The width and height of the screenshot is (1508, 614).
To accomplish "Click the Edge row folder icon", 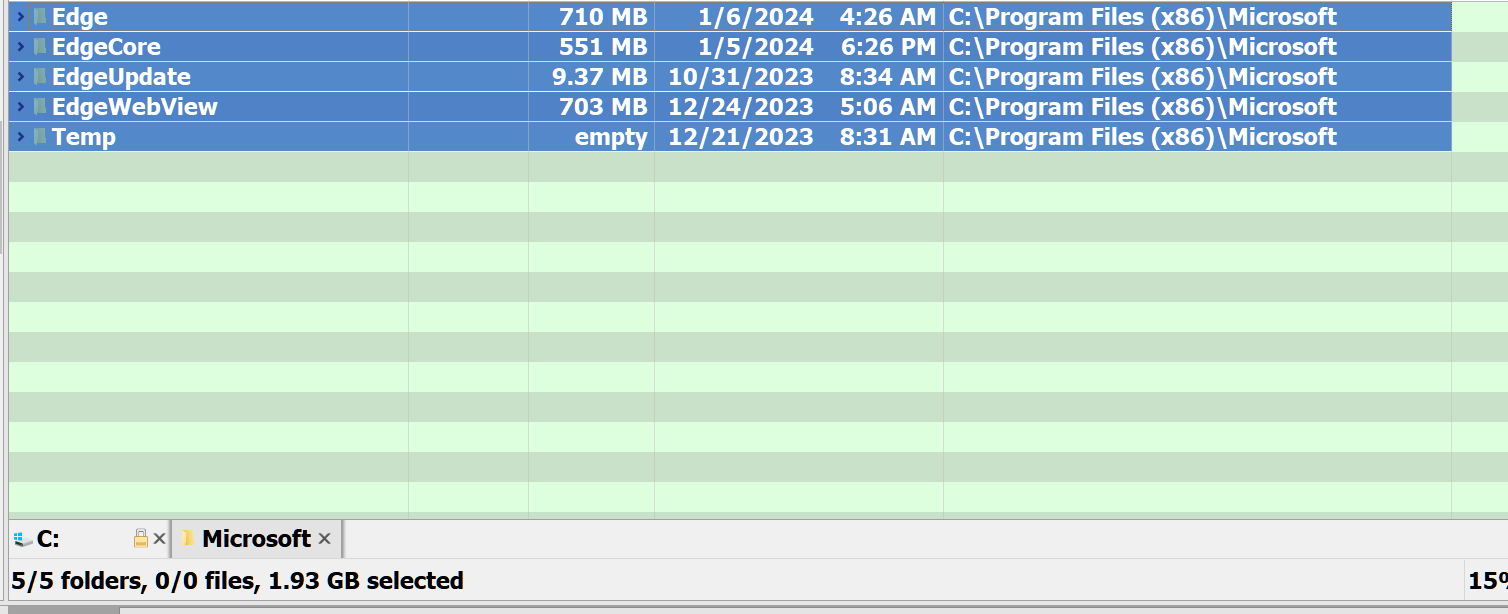I will point(40,17).
